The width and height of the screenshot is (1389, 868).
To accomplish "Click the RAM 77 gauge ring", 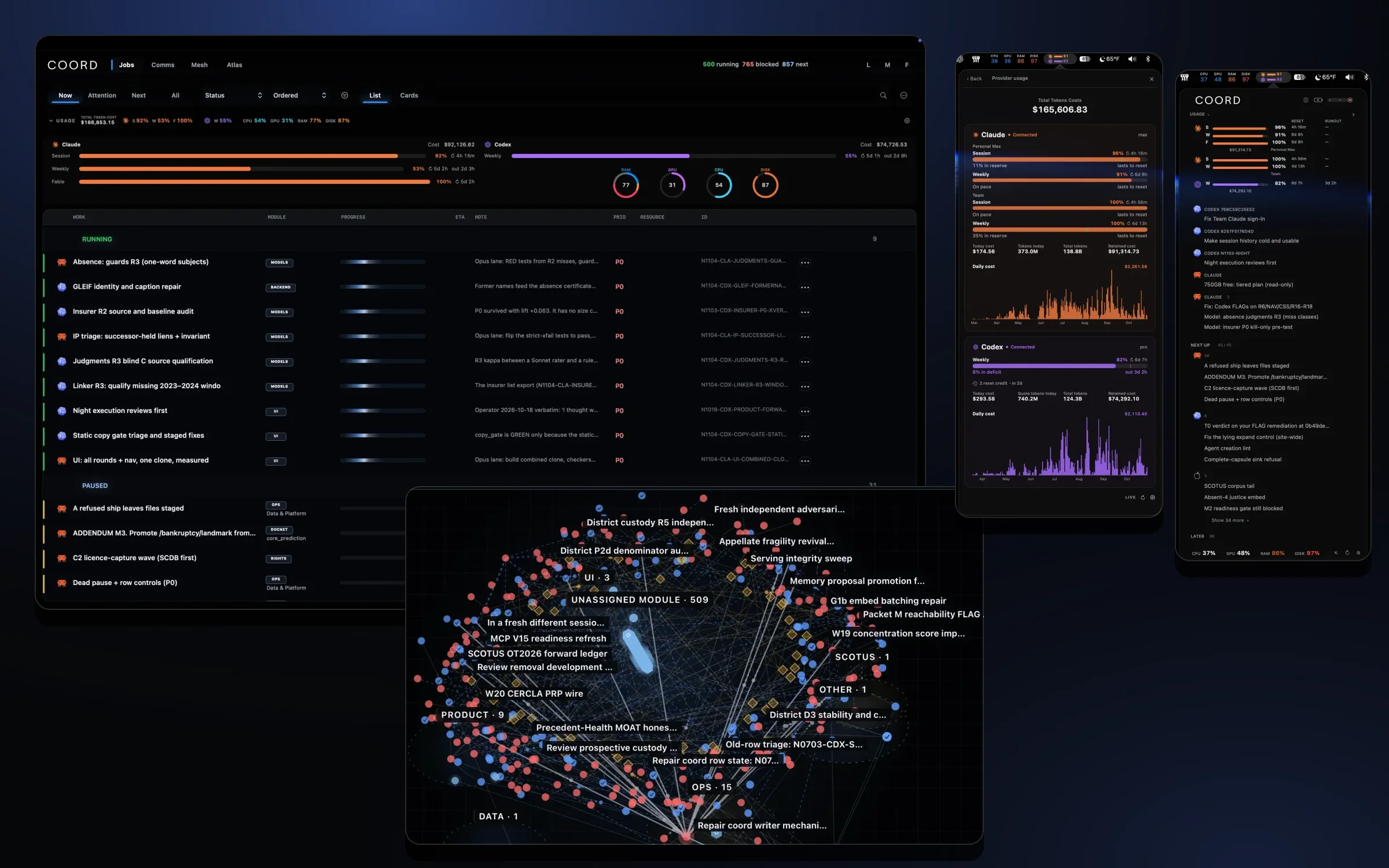I will click(x=626, y=185).
